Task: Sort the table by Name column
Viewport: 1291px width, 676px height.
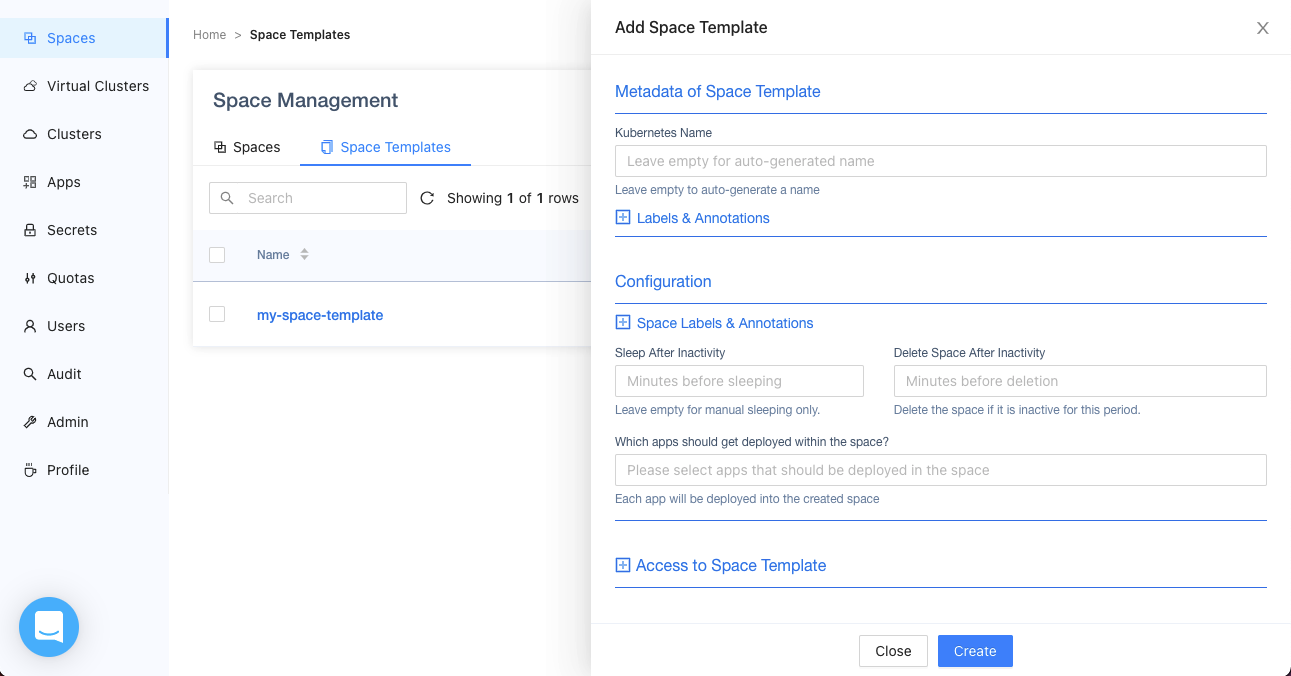Action: 304,255
